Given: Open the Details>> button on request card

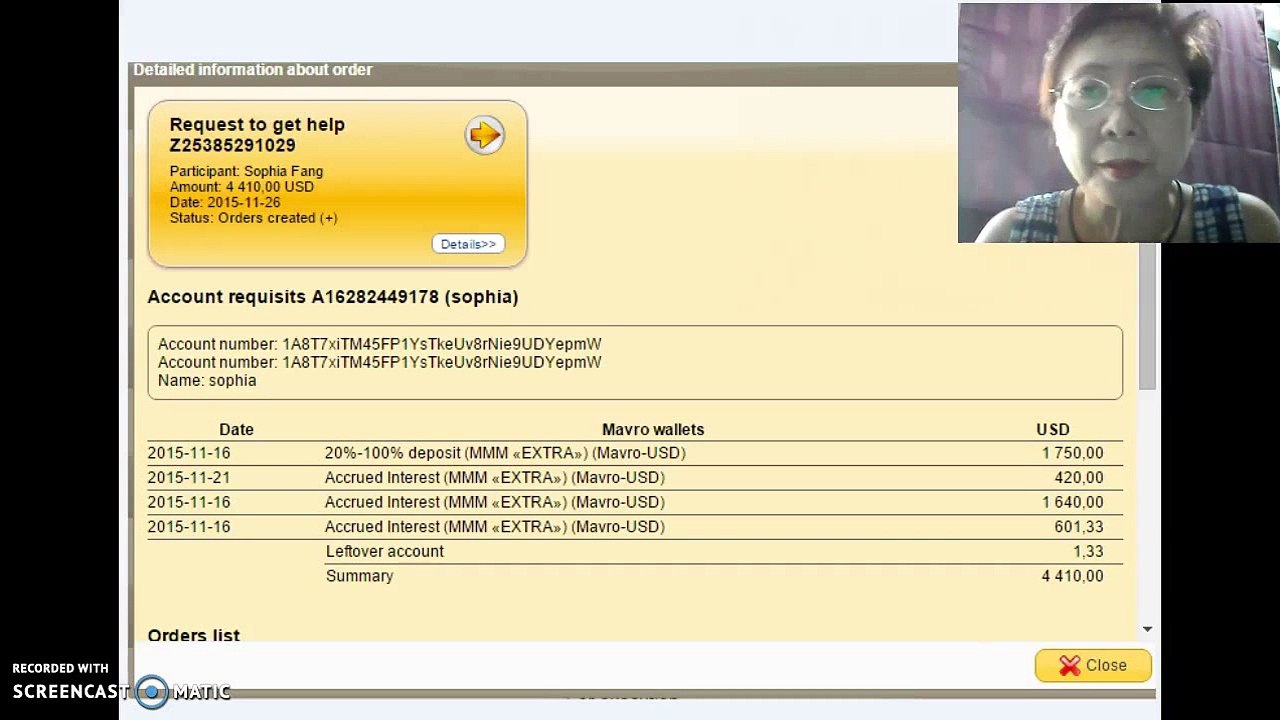Looking at the screenshot, I should [468, 244].
